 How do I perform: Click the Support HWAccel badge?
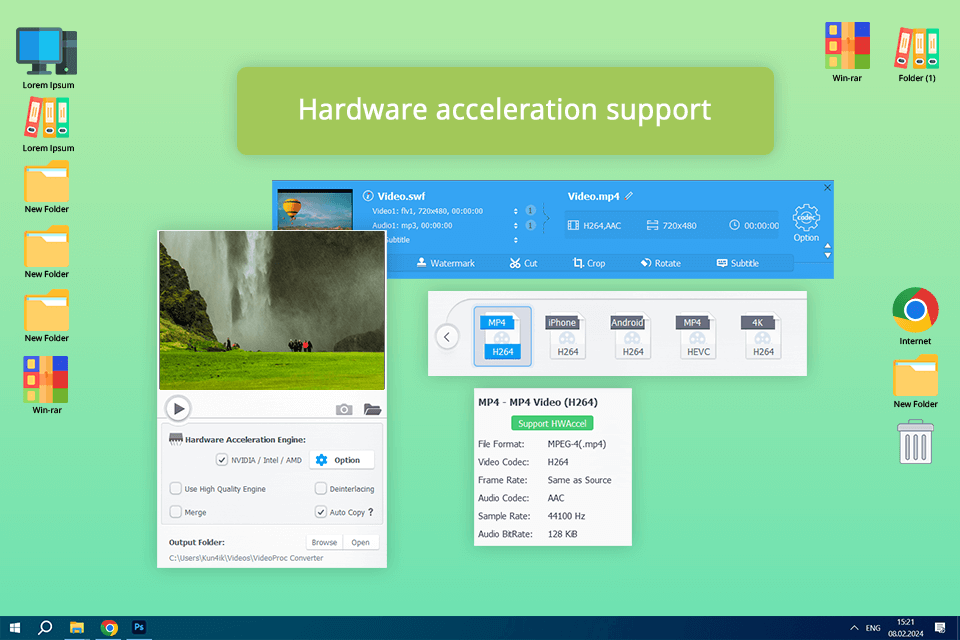point(552,423)
